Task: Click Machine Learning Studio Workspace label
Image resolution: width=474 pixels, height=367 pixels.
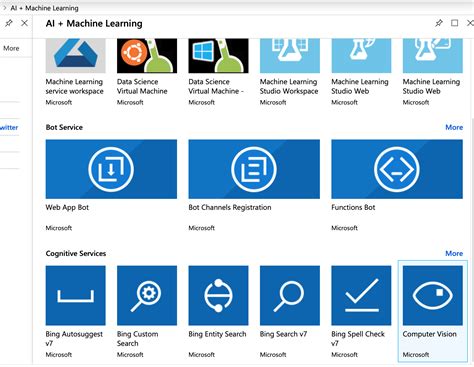Action: 289,86
